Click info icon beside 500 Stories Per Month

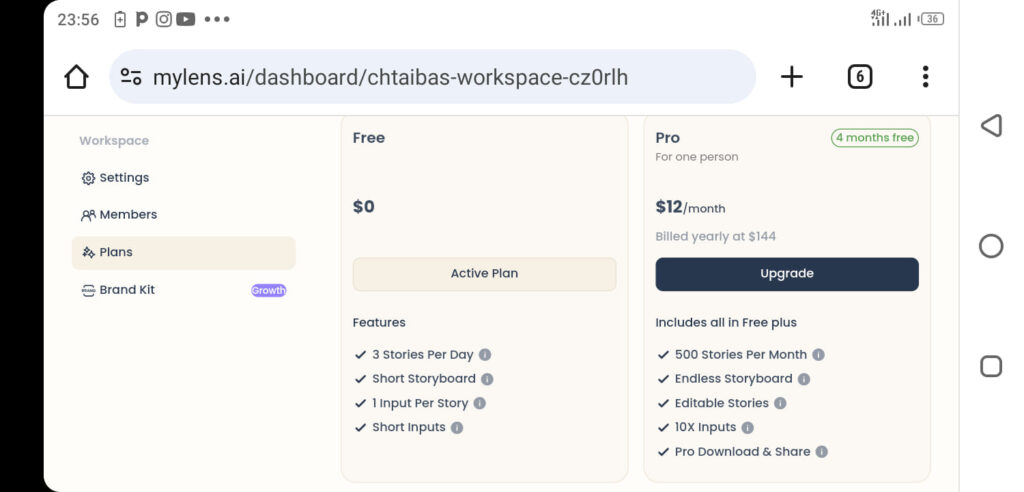[x=818, y=355]
